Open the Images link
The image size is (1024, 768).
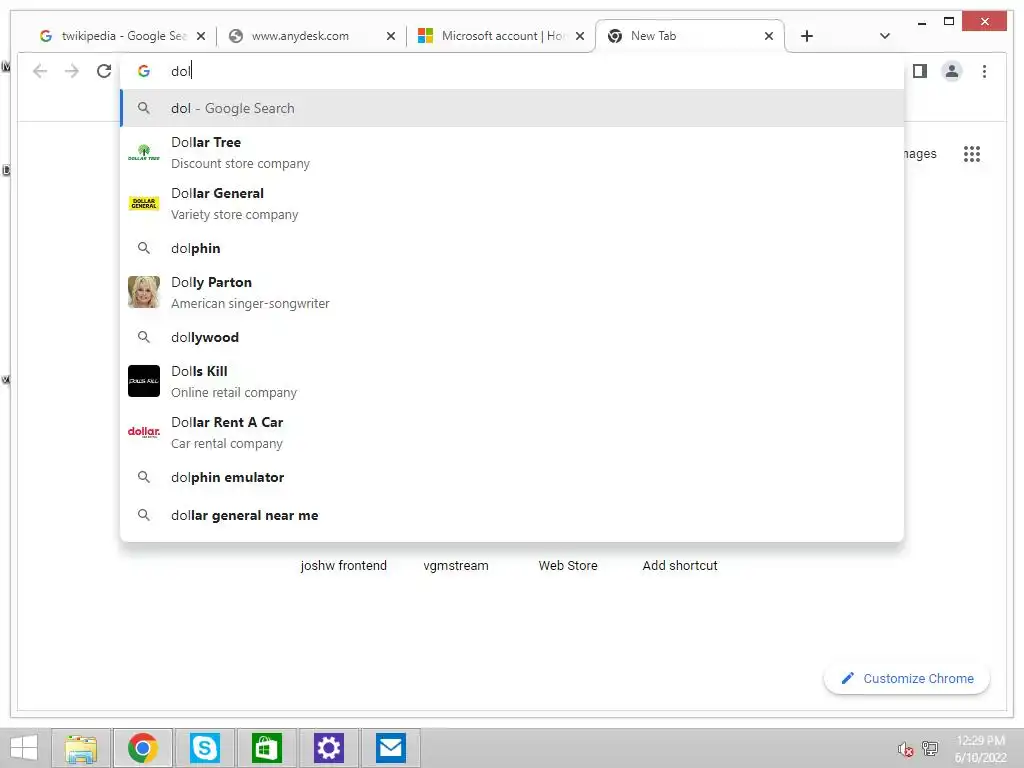click(x=920, y=154)
